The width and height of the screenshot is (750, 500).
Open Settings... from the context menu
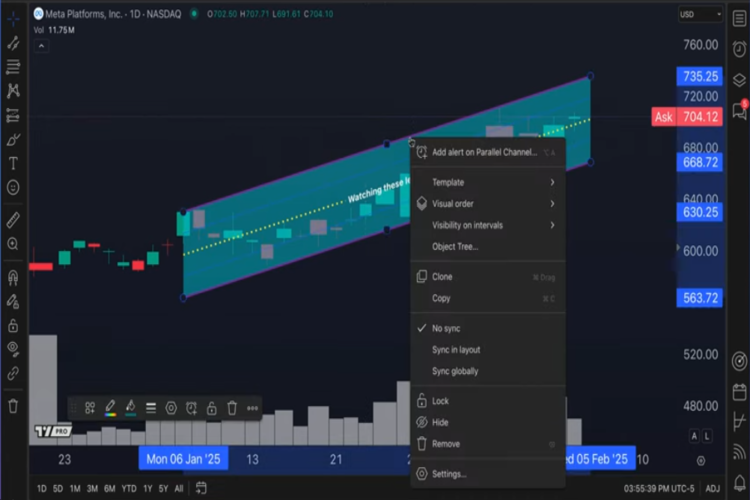pos(449,474)
